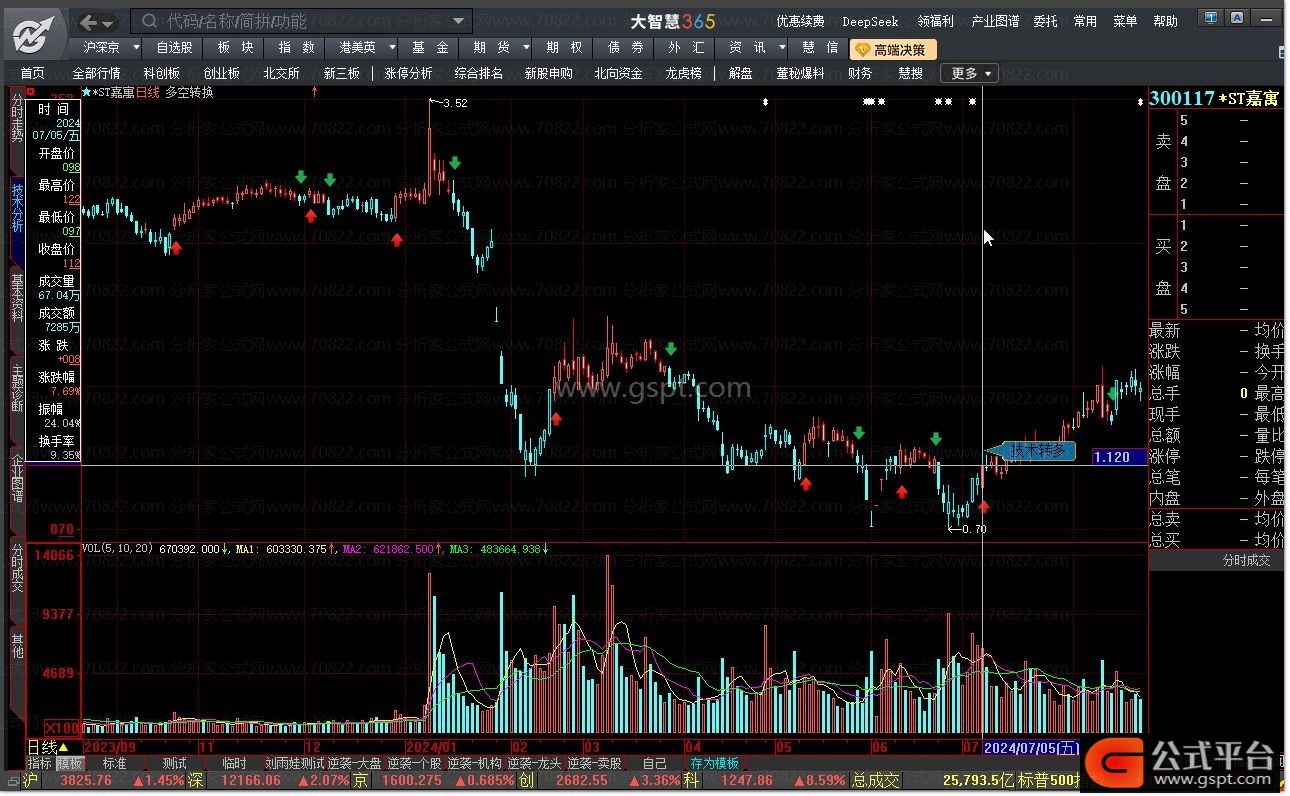The height and width of the screenshot is (796, 1290).
Task: Click the 'A' font button at top right
Action: coord(1237,17)
